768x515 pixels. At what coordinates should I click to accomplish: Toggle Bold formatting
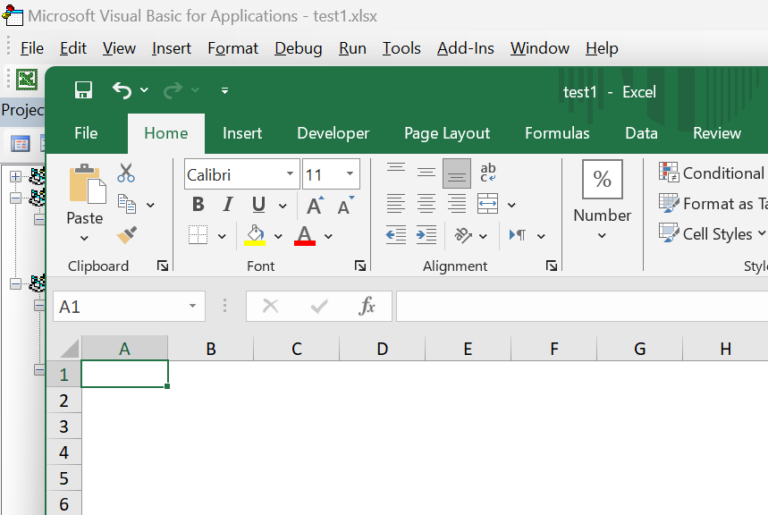pos(198,205)
